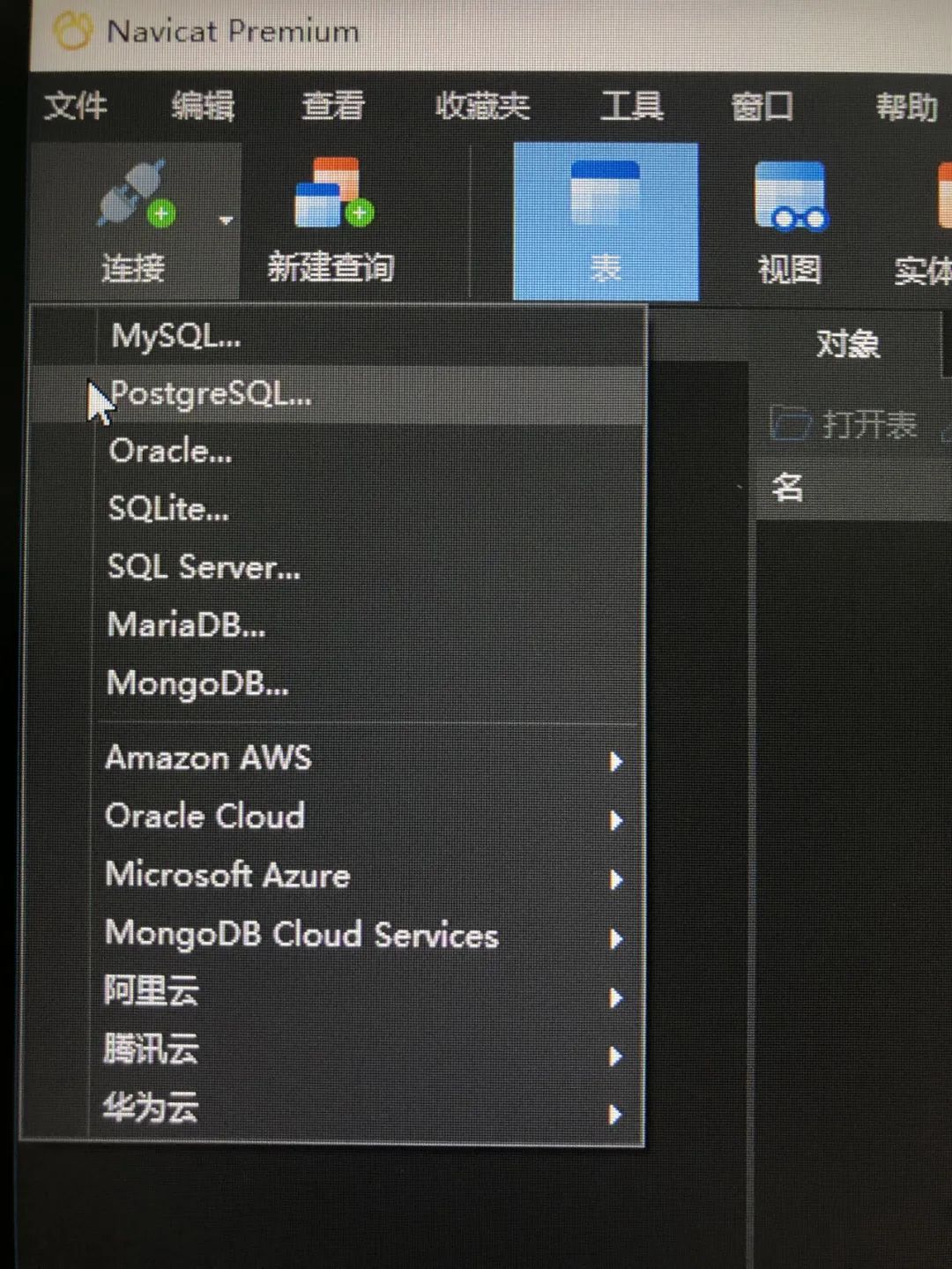This screenshot has width=952, height=1269.
Task: Click the Open Table folder icon
Action: [x=790, y=423]
